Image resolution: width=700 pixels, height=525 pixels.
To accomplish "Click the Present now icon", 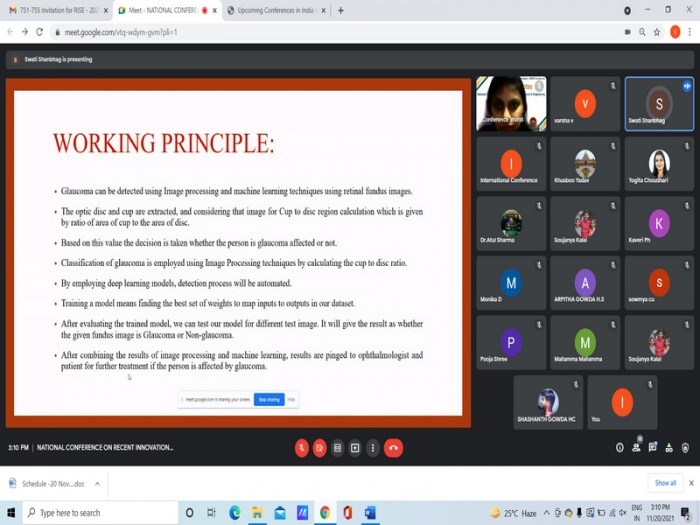I will click(355, 448).
